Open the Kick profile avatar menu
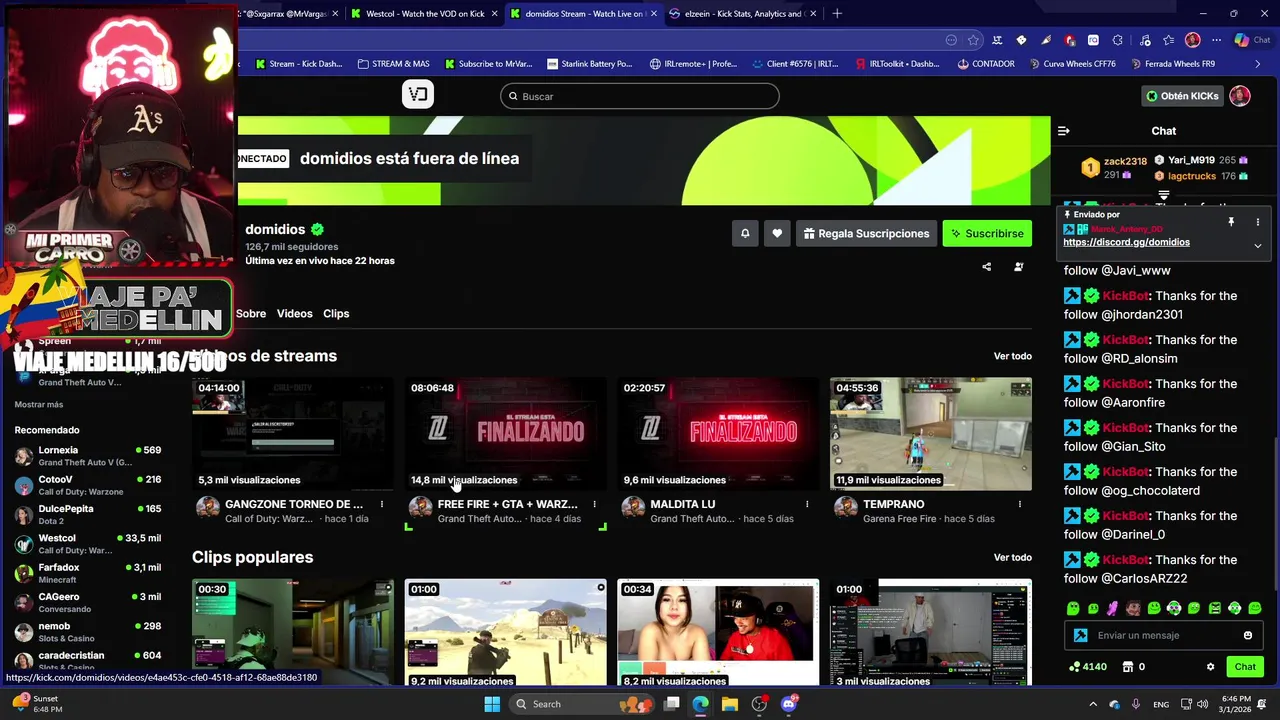1280x720 pixels. coord(1240,96)
